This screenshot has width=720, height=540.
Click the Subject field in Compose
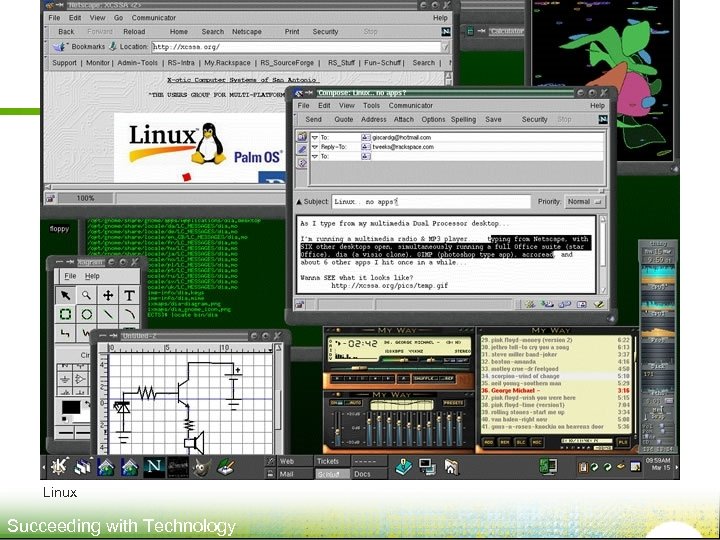(x=431, y=202)
